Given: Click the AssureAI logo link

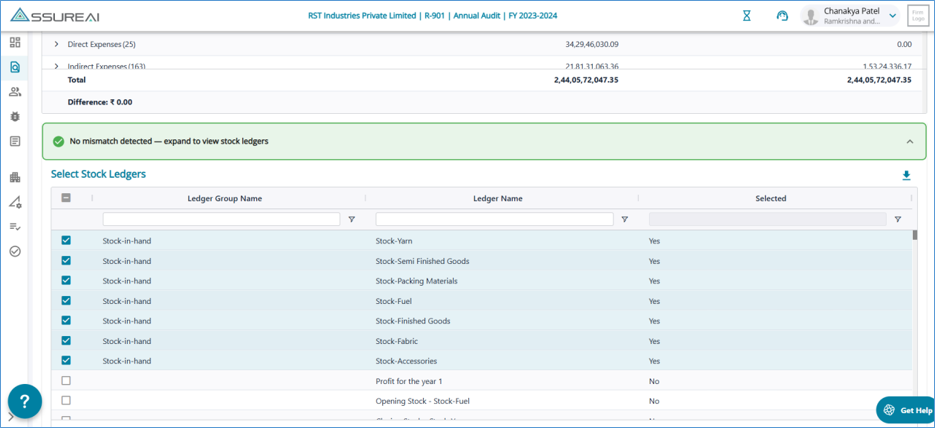Looking at the screenshot, I should [55, 16].
